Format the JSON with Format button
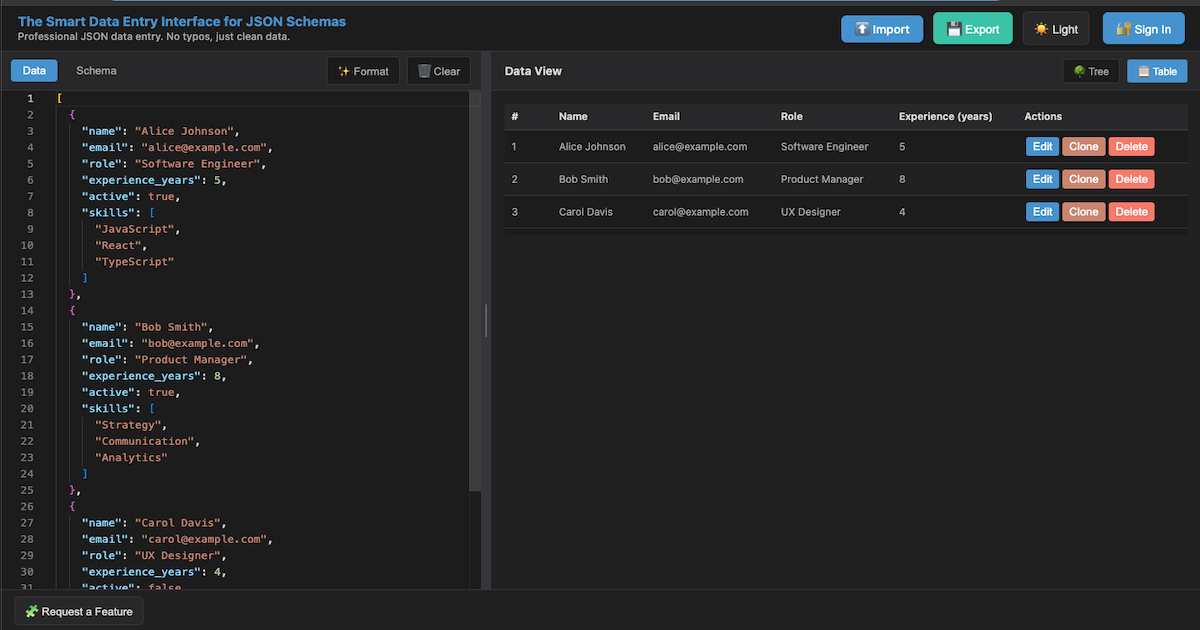This screenshot has width=1200, height=630. (363, 71)
